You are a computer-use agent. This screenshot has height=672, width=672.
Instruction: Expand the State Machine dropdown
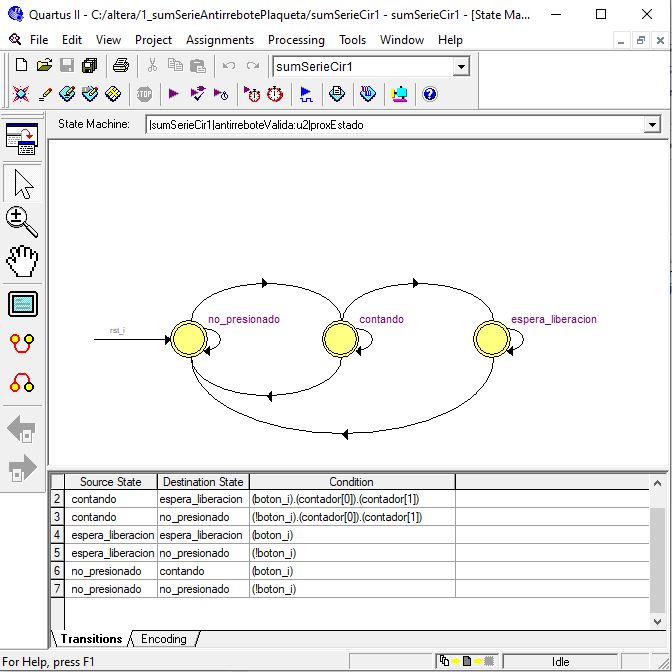(652, 125)
